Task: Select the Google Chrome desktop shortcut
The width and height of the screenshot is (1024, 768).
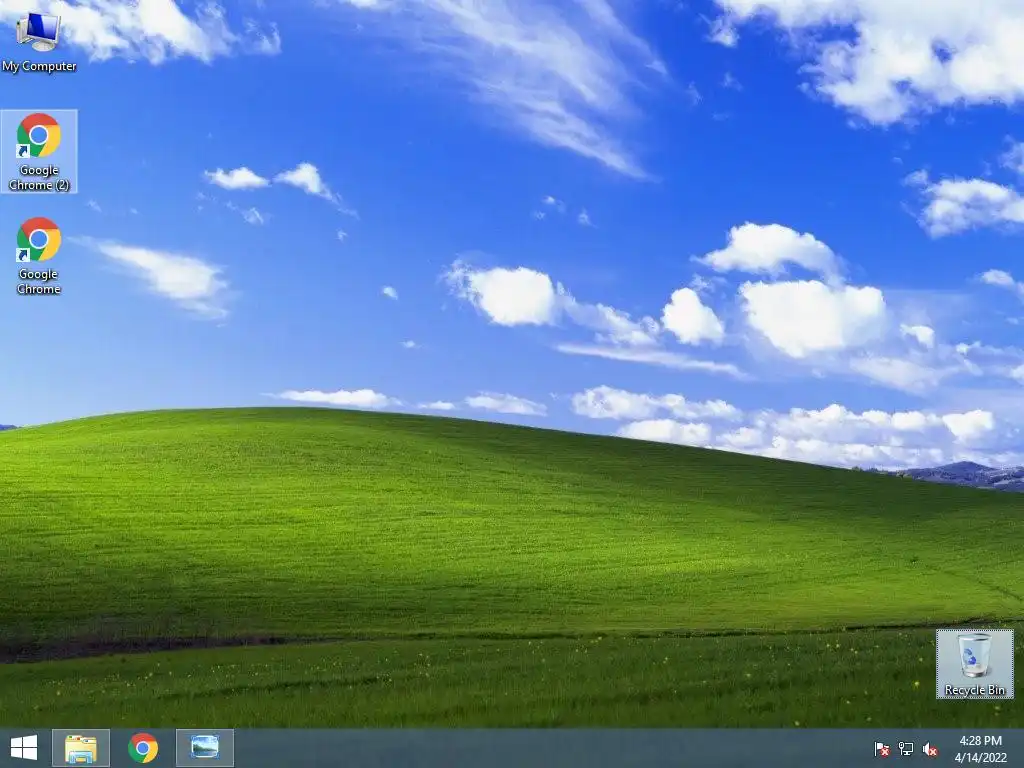Action: tap(39, 255)
